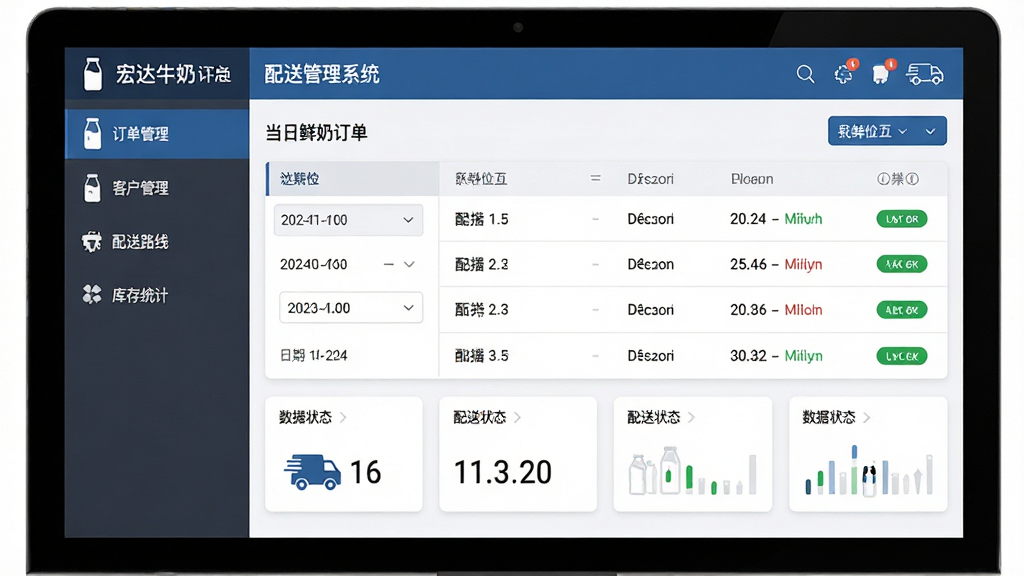
Task: Open the 配送路线 menu item
Action: coord(157,242)
